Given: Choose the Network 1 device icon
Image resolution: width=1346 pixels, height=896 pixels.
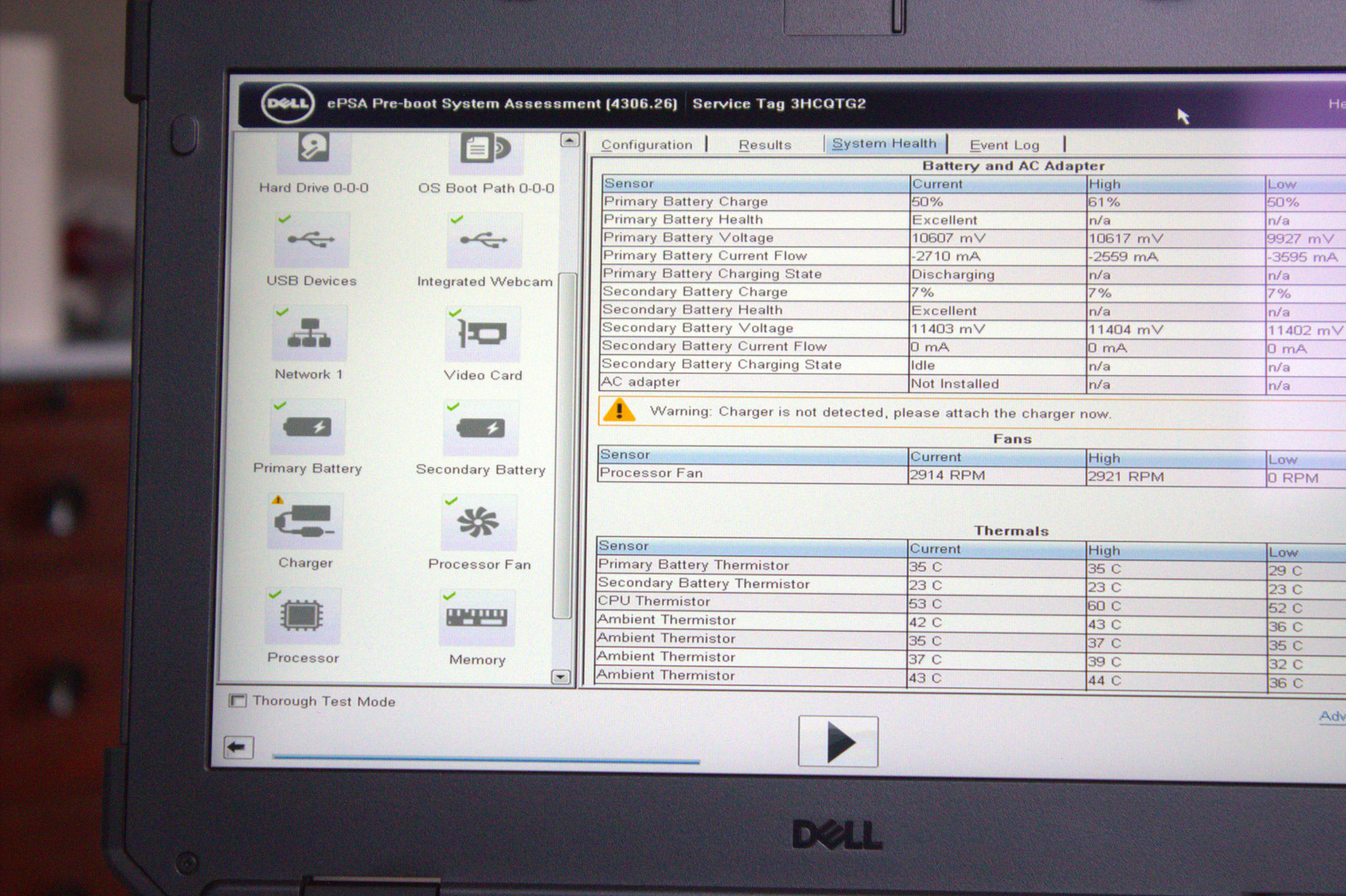Looking at the screenshot, I should coord(309,333).
